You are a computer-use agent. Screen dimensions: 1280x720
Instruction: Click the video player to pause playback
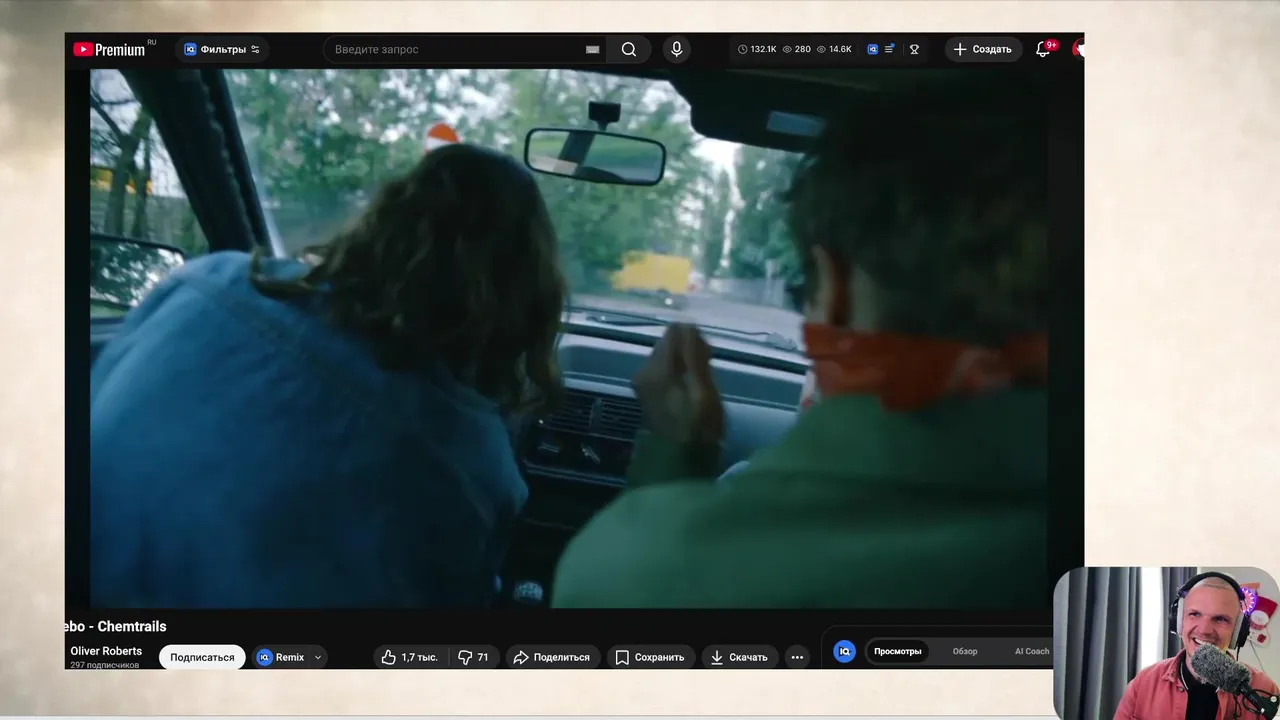click(x=569, y=338)
